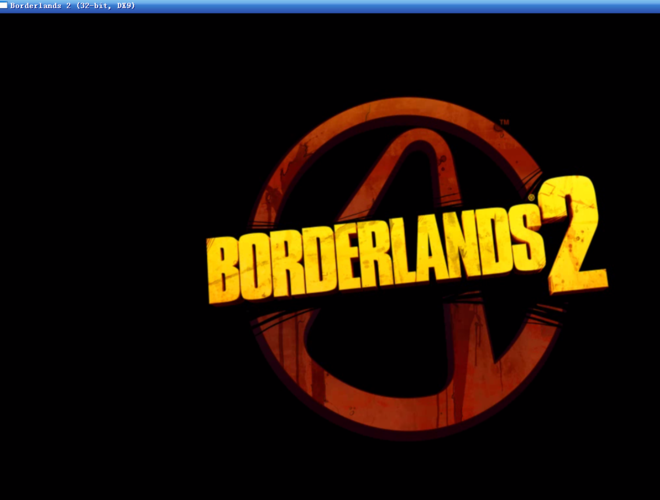The width and height of the screenshot is (660, 500).
Task: Click the window icon in the title bar
Action: 3,5
